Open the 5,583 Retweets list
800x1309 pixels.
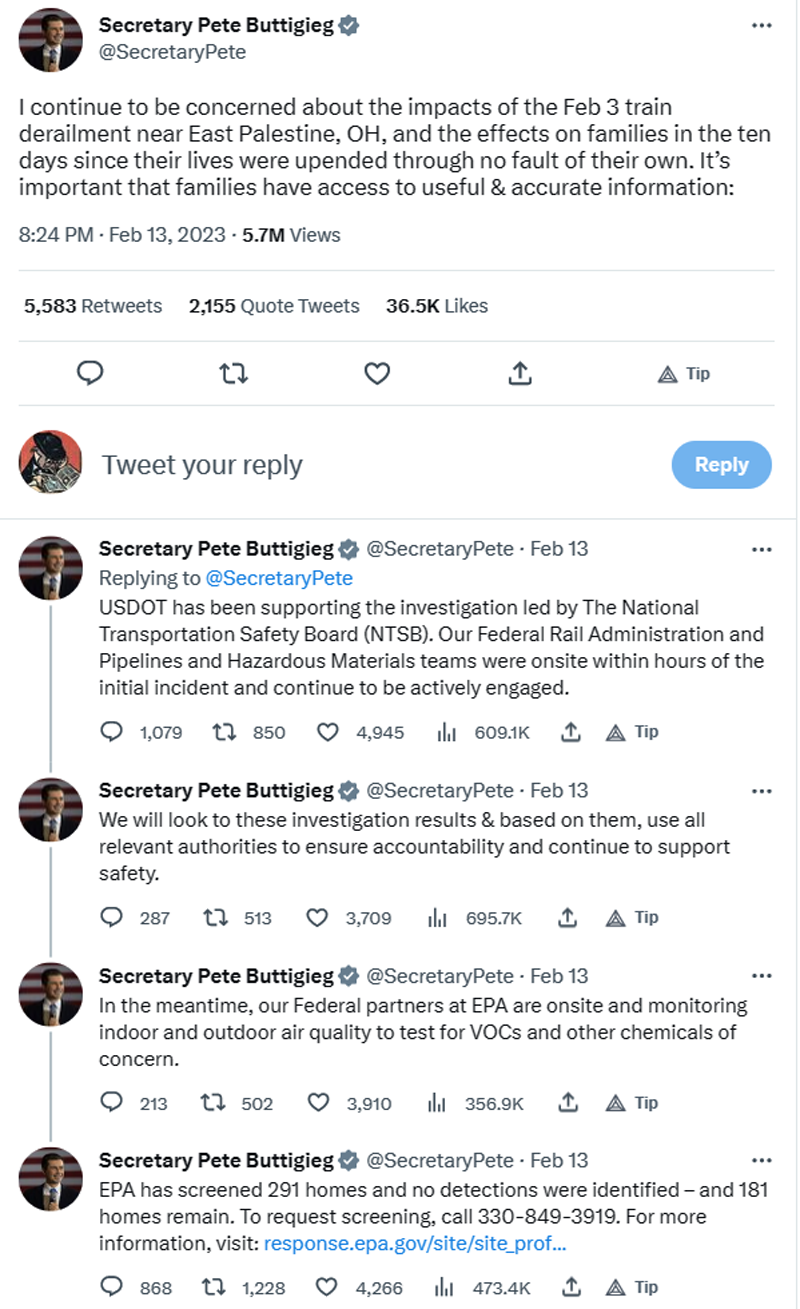(93, 306)
